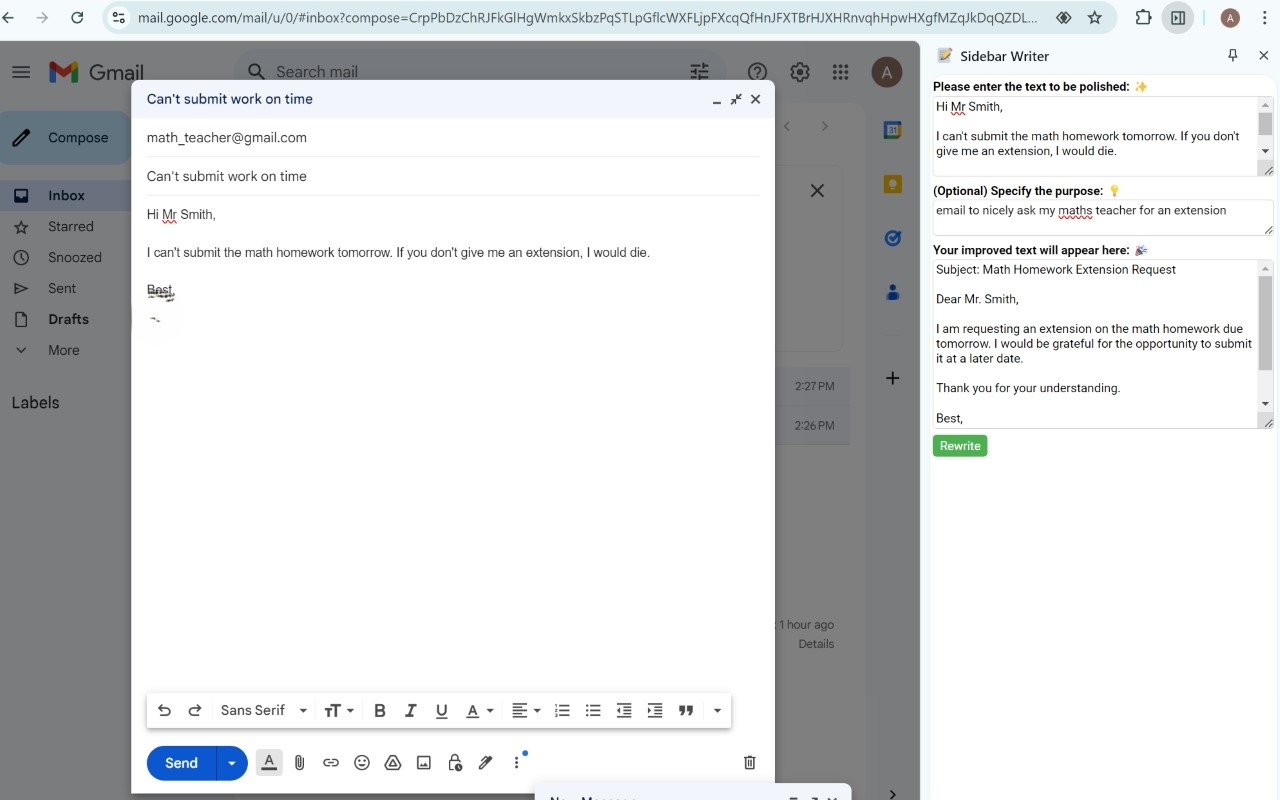Open the Inbox folder

66,196
